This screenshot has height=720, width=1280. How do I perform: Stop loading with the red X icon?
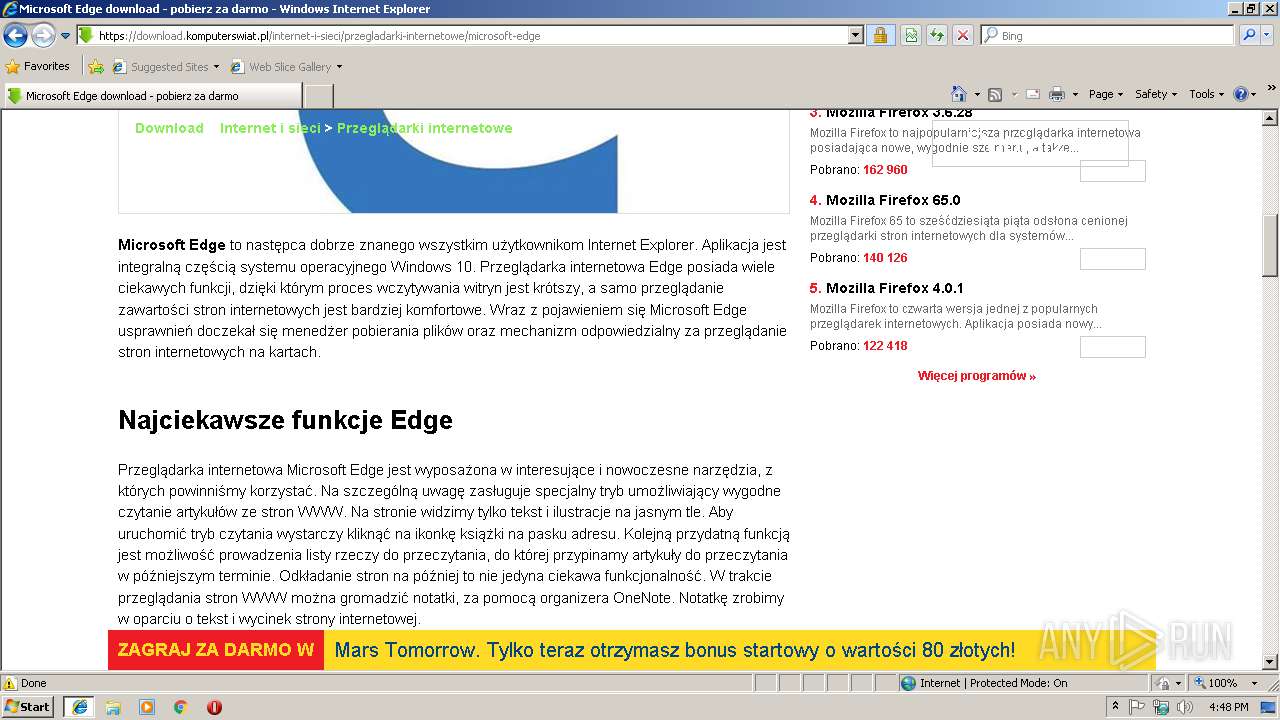coord(963,35)
